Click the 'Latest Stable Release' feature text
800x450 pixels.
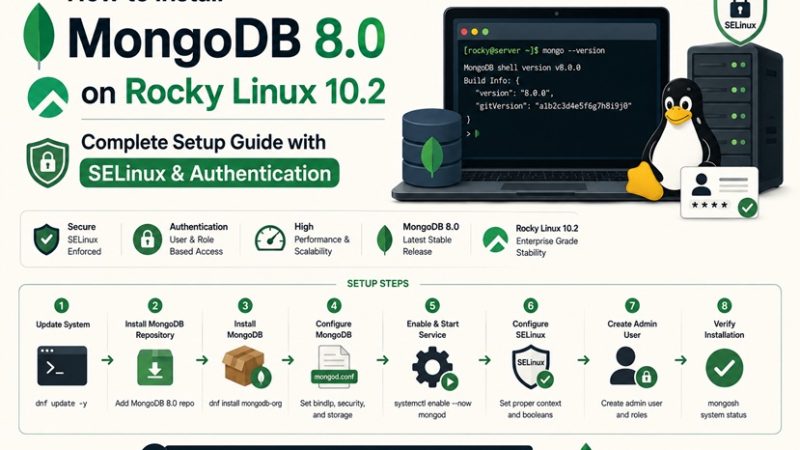pos(427,245)
